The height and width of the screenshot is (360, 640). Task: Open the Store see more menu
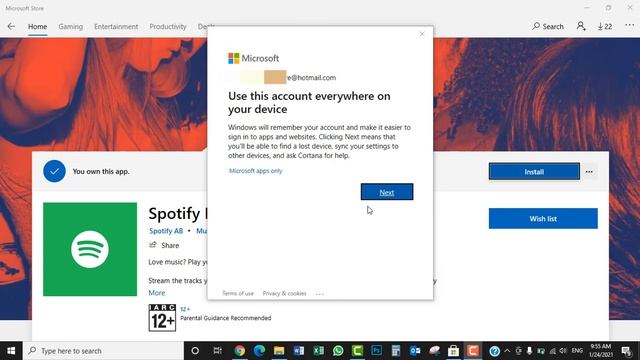629,25
